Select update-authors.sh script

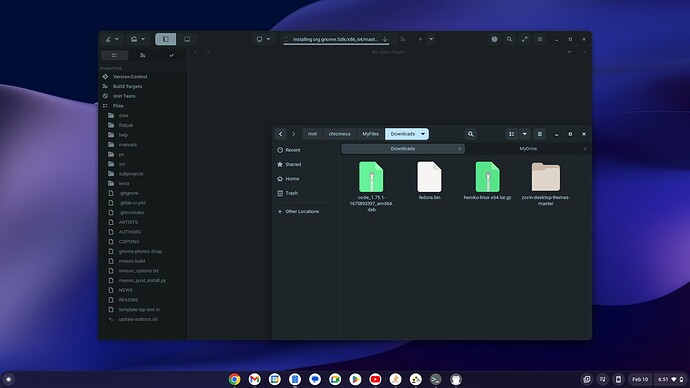[138, 319]
